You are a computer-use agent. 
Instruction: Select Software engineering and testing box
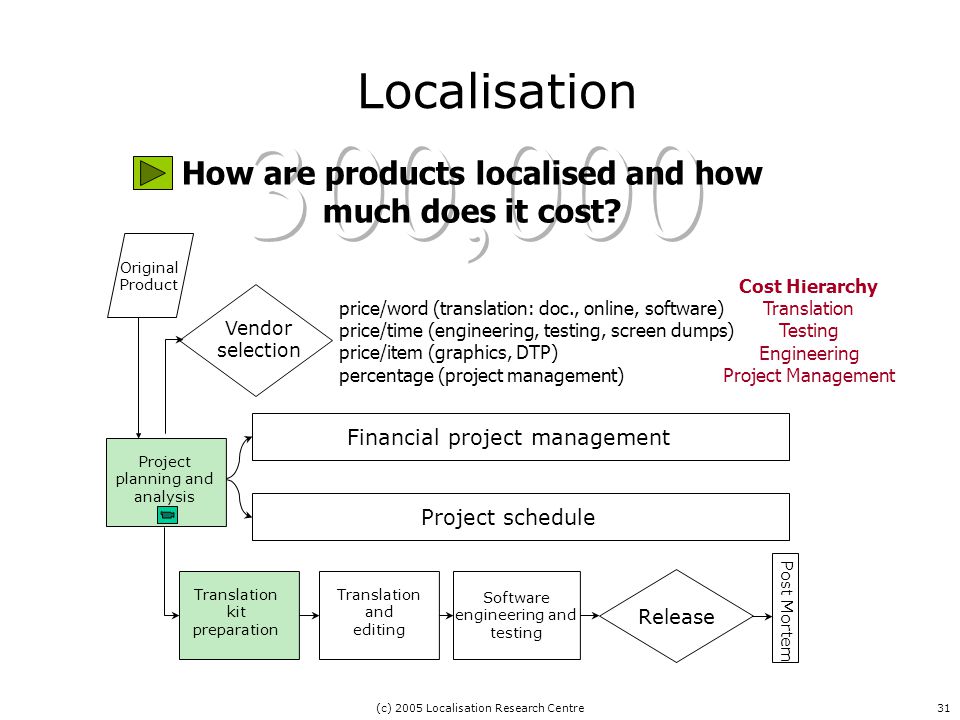517,615
